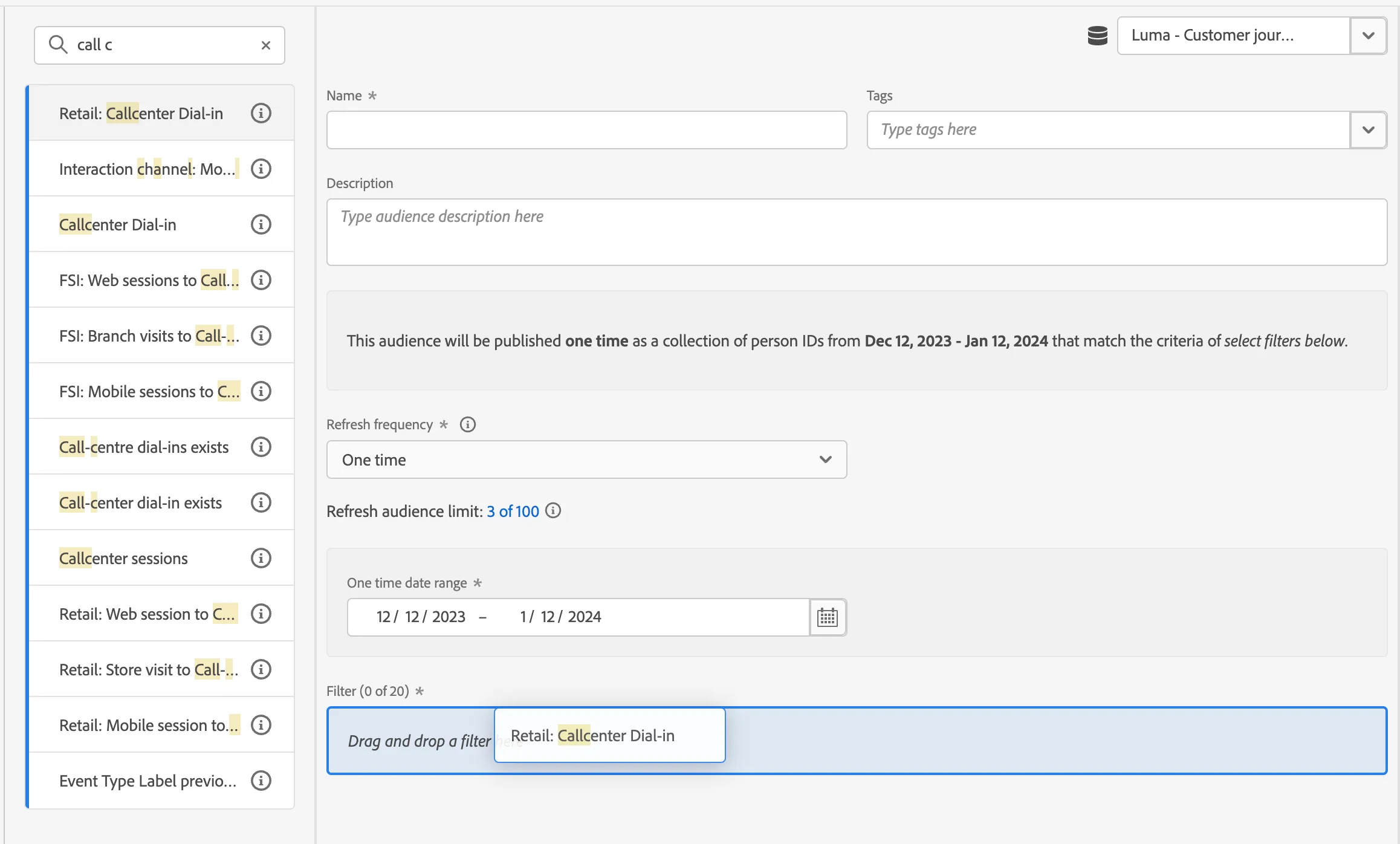This screenshot has height=844, width=1400.
Task: Open the Refresh frequency One time dropdown
Action: pos(586,459)
